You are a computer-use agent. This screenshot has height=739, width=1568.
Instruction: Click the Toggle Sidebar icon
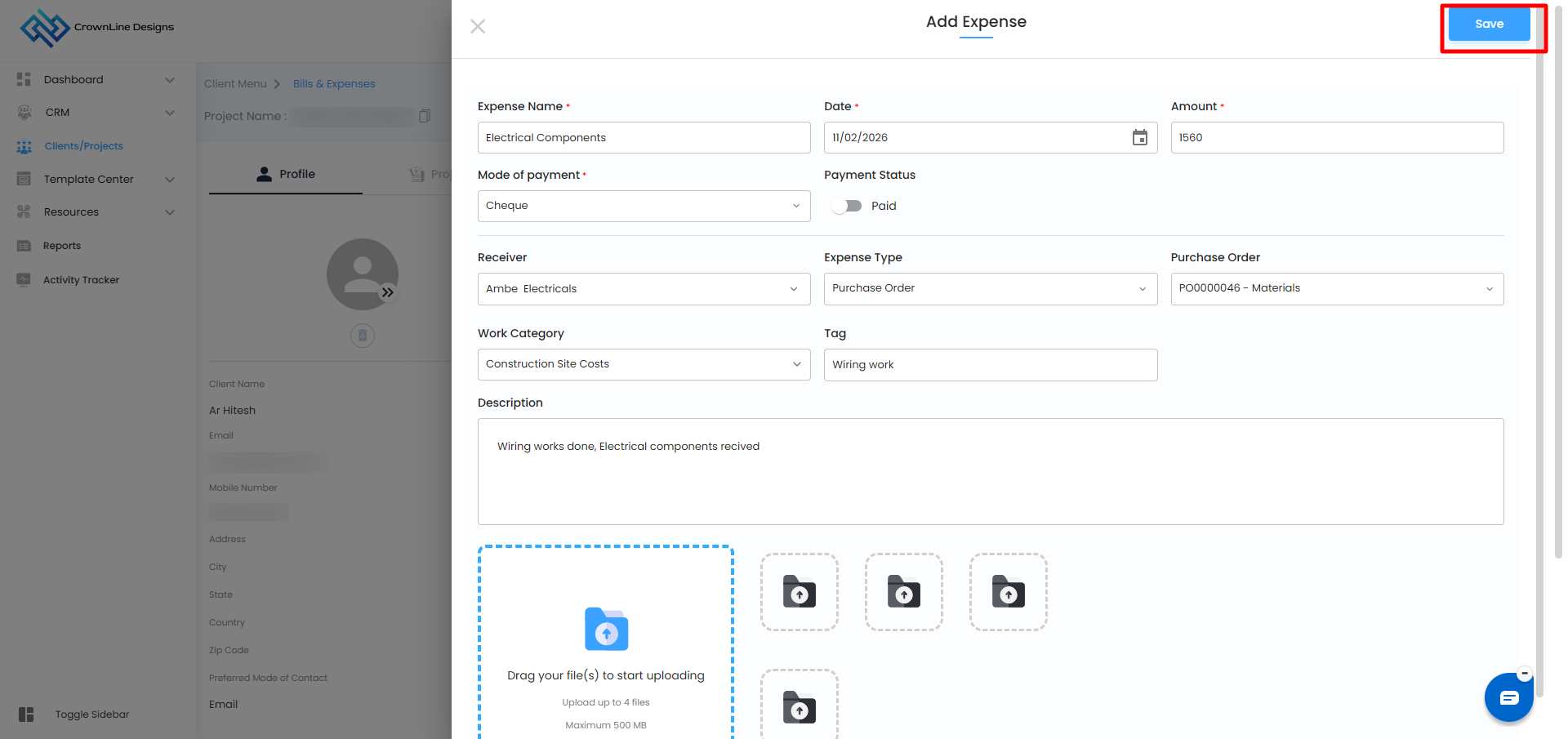click(x=26, y=715)
